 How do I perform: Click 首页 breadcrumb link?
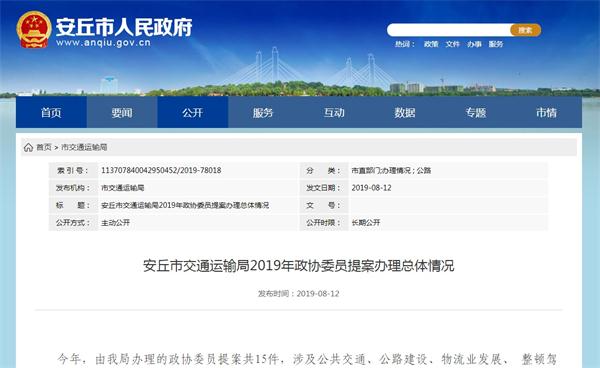[x=44, y=147]
